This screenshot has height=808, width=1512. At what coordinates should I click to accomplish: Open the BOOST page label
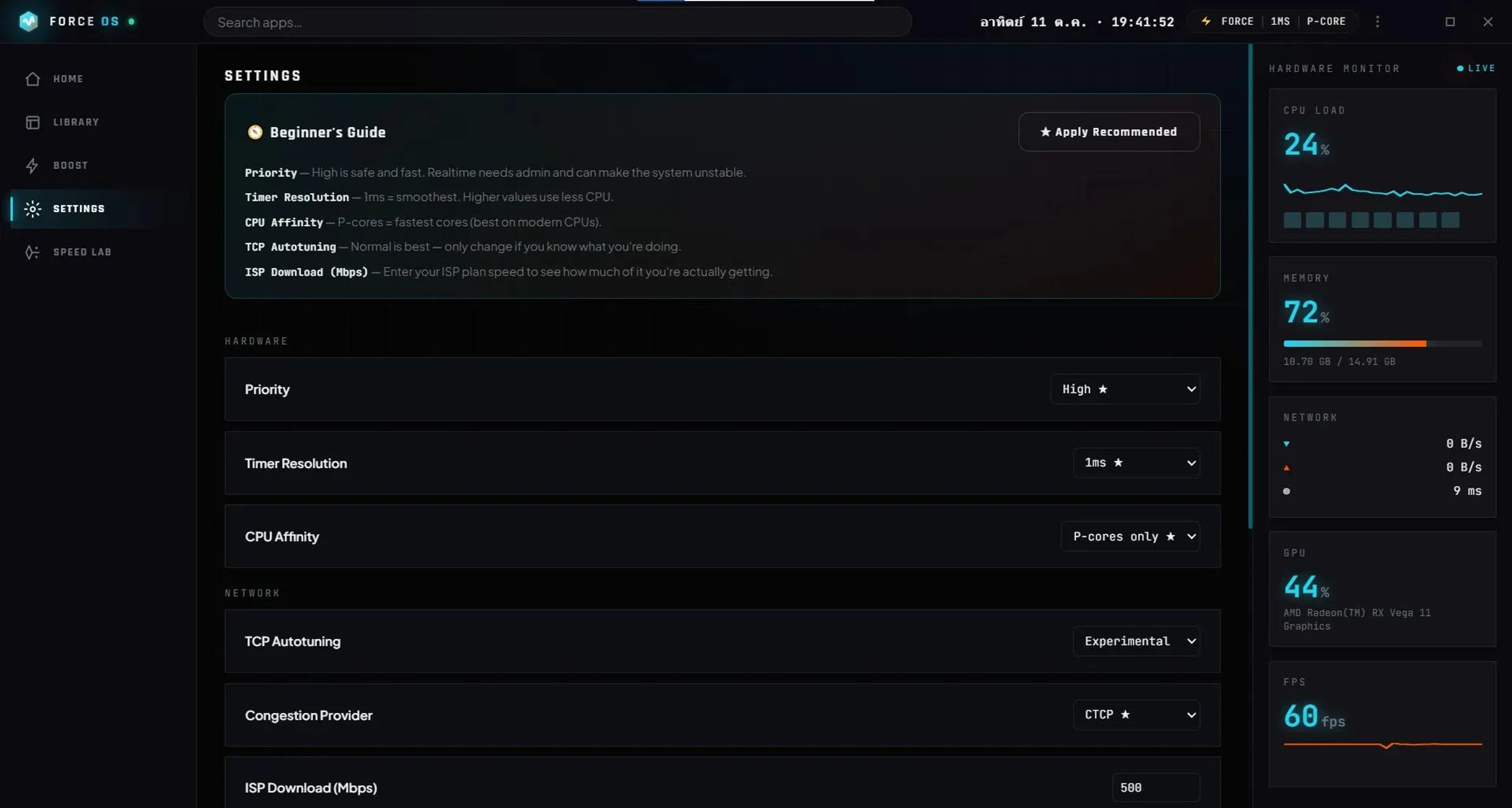click(x=70, y=165)
